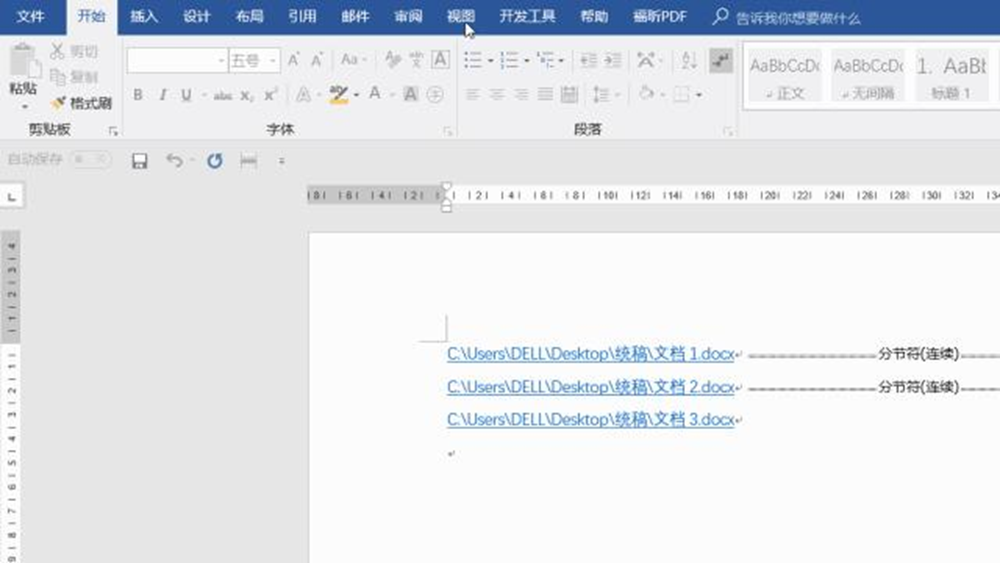This screenshot has height=563, width=1000.
Task: Click the Undo arrow icon
Action: [x=175, y=161]
